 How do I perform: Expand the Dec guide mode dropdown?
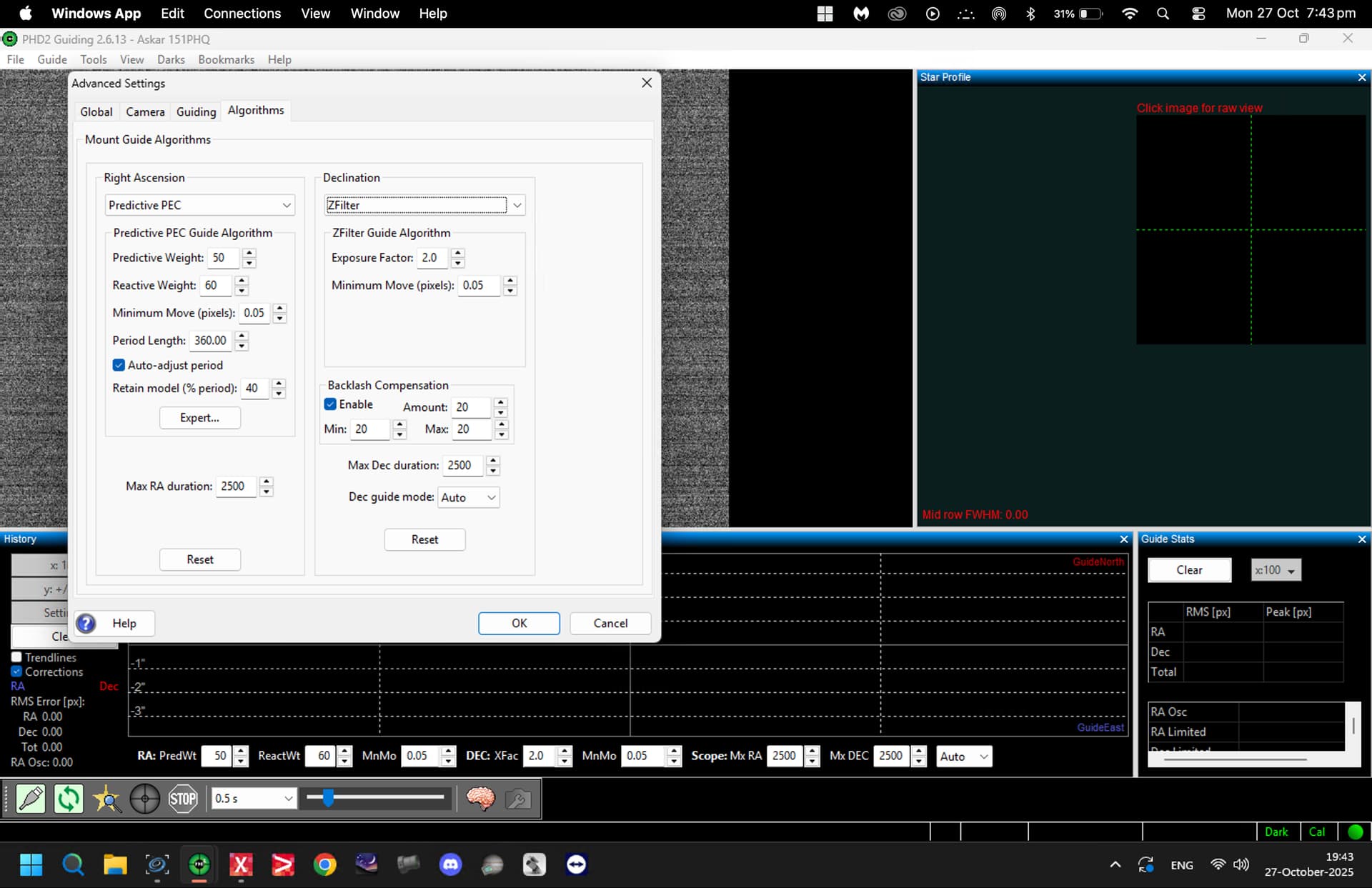468,497
